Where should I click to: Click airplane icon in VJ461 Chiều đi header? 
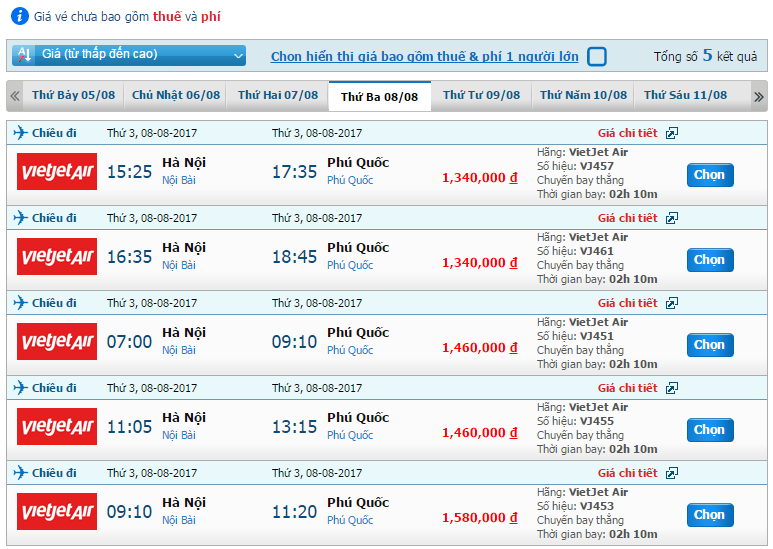pyautogui.click(x=20, y=217)
